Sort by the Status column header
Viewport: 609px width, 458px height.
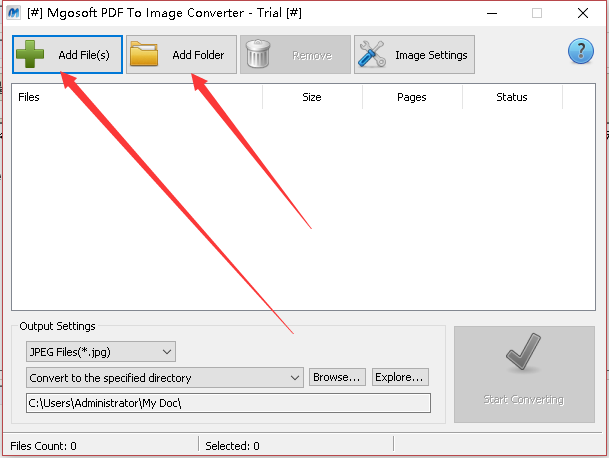[x=512, y=97]
